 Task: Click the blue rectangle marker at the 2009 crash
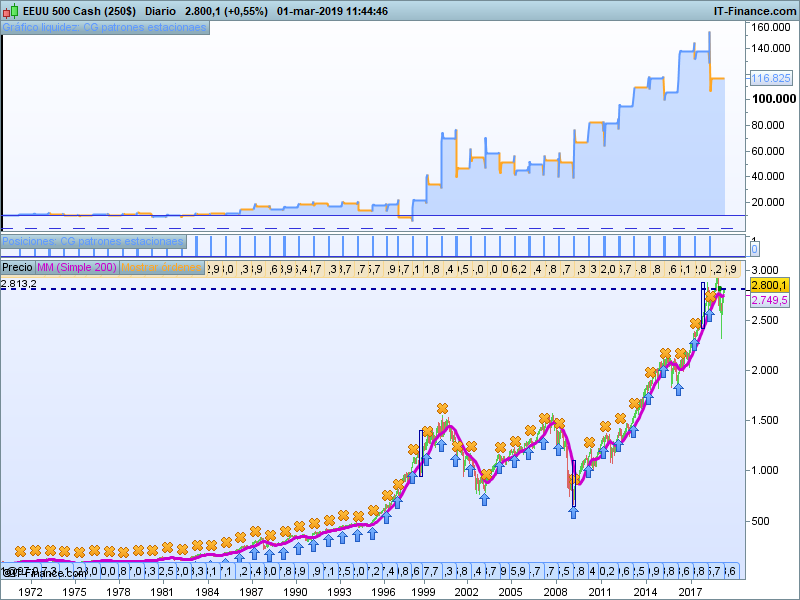[x=574, y=483]
